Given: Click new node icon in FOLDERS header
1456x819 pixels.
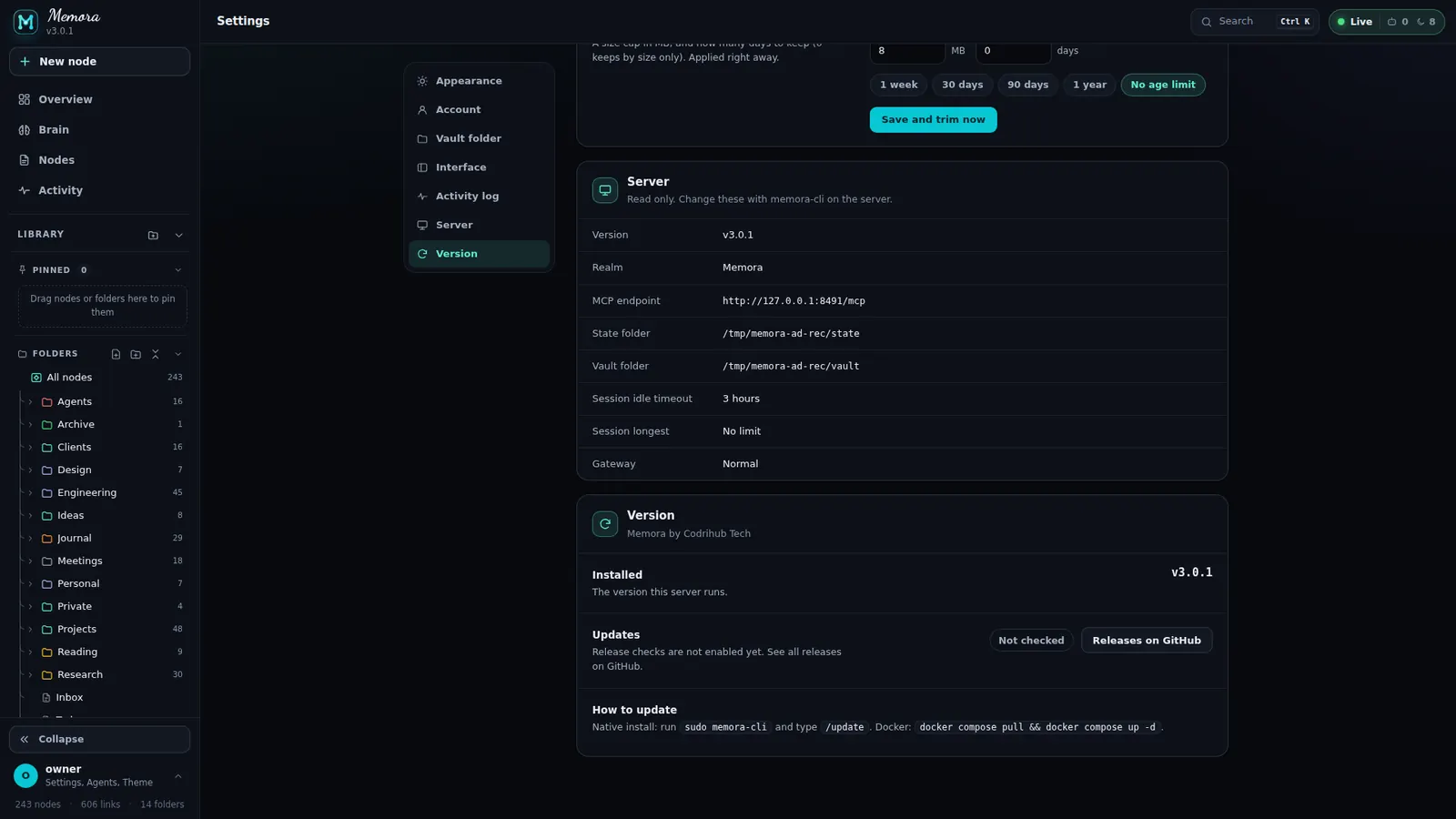Looking at the screenshot, I should pyautogui.click(x=116, y=354).
